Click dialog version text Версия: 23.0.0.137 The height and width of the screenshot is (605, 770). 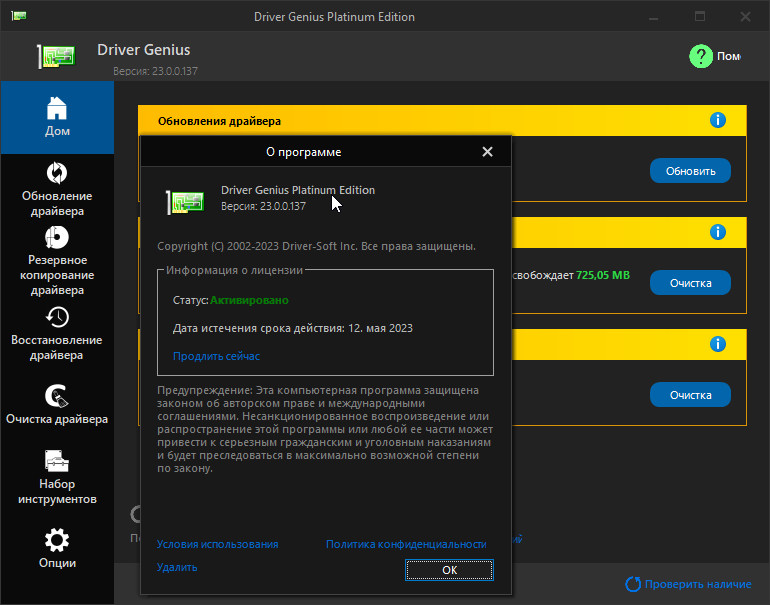263,206
